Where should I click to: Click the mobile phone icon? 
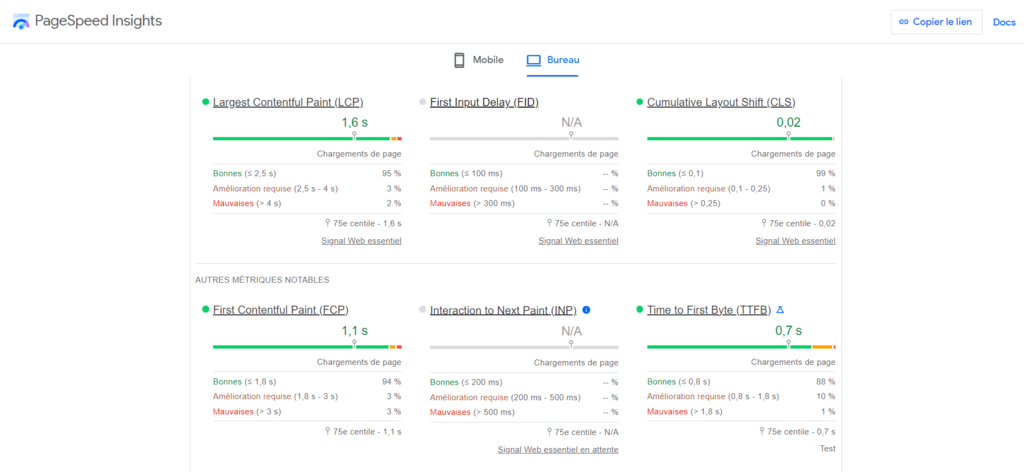pyautogui.click(x=460, y=60)
